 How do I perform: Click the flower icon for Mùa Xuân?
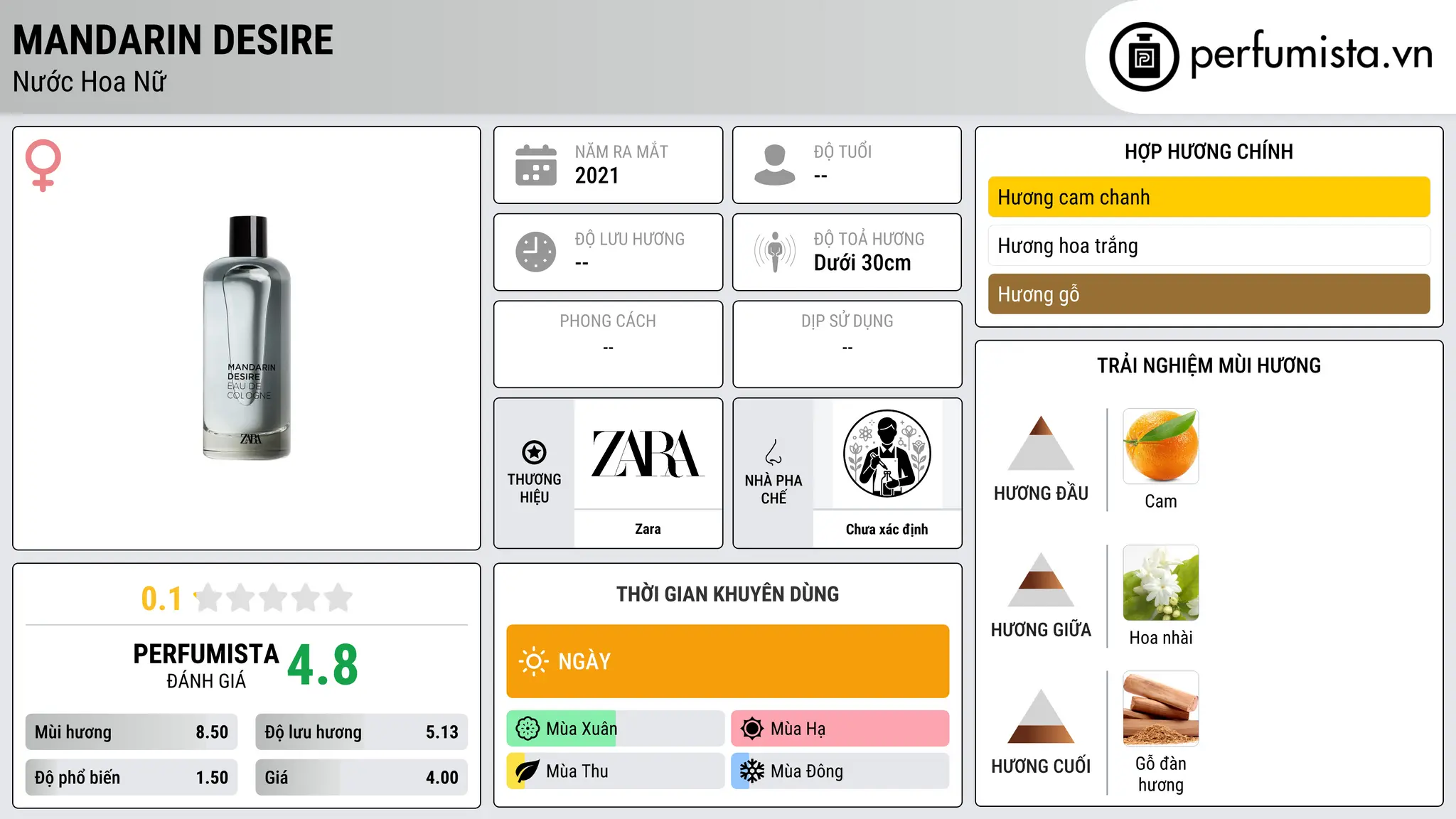(x=528, y=729)
